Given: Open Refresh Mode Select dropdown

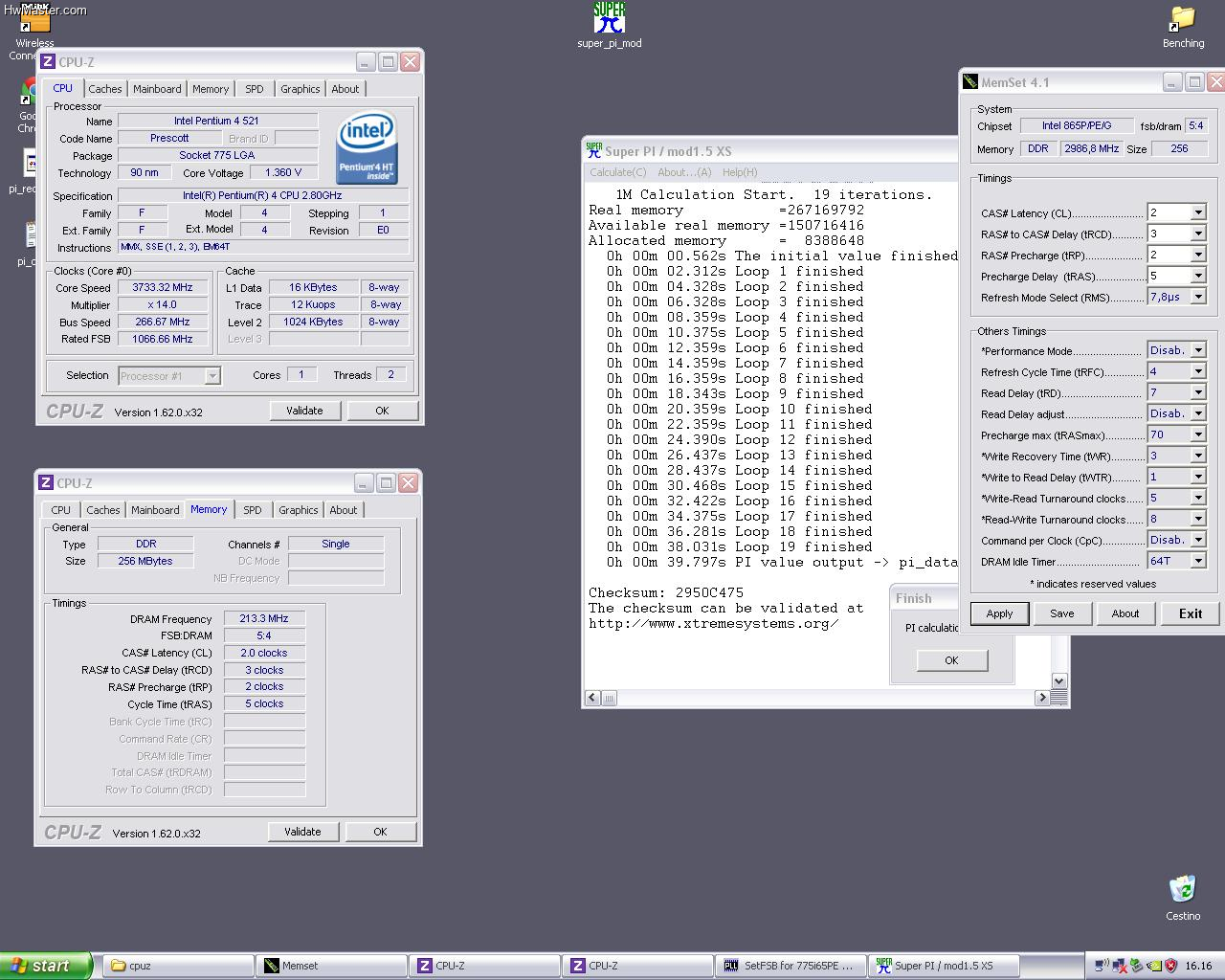Looking at the screenshot, I should pyautogui.click(x=1197, y=297).
